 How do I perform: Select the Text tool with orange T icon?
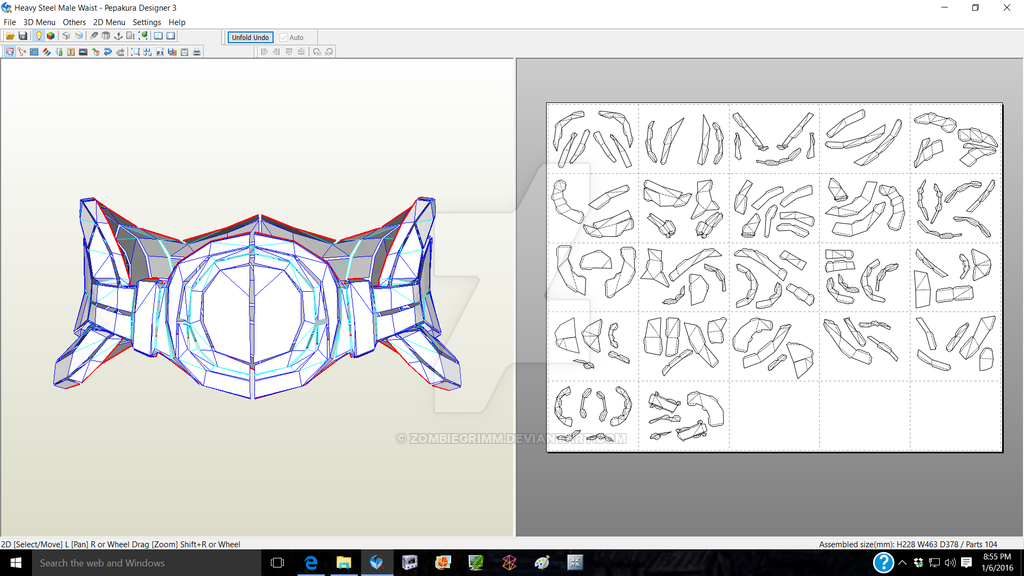(x=71, y=52)
